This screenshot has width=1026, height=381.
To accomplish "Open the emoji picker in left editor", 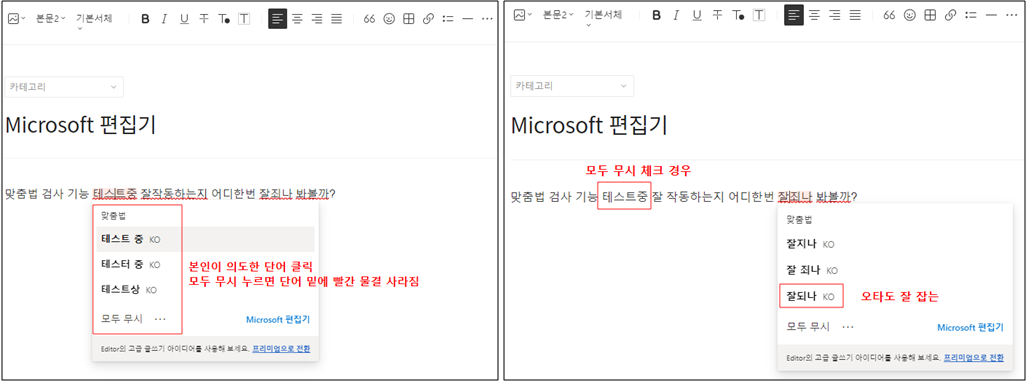I will point(389,19).
